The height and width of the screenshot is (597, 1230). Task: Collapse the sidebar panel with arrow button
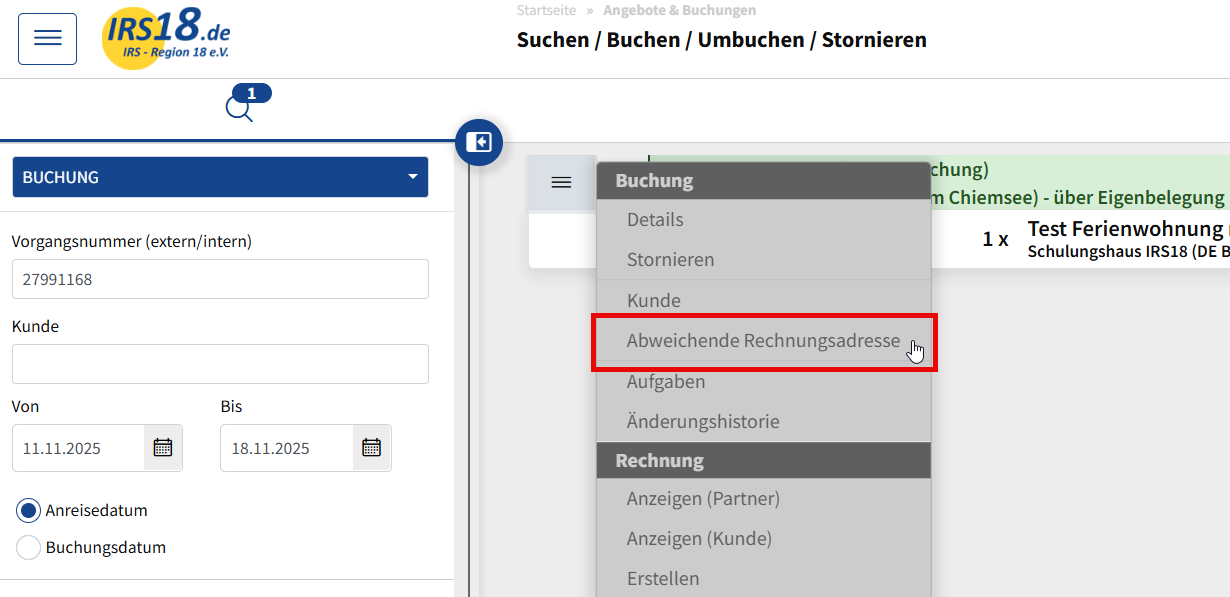click(x=479, y=142)
